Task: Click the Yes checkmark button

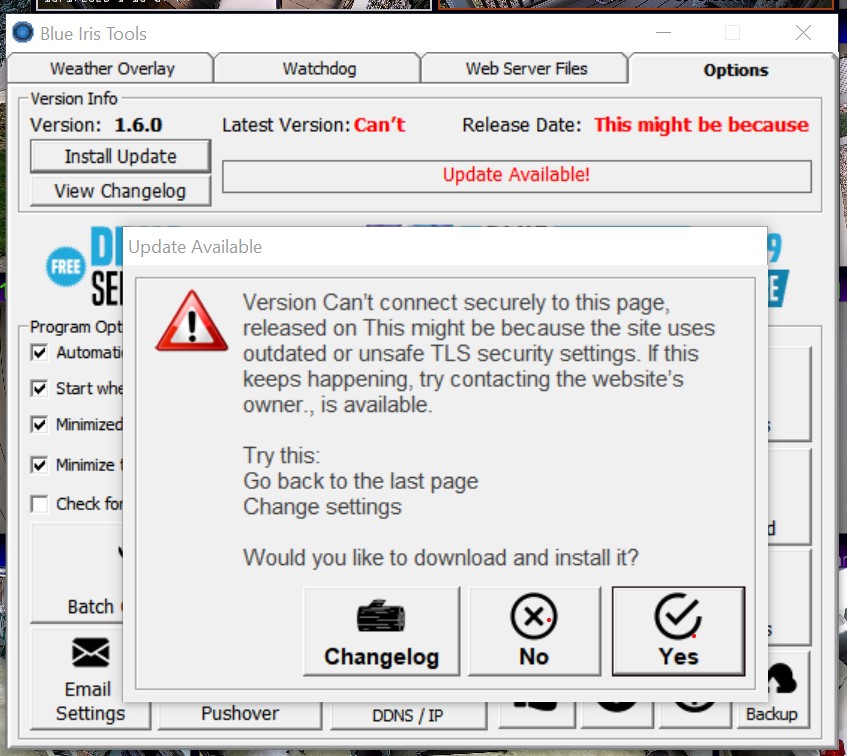Action: (x=678, y=631)
